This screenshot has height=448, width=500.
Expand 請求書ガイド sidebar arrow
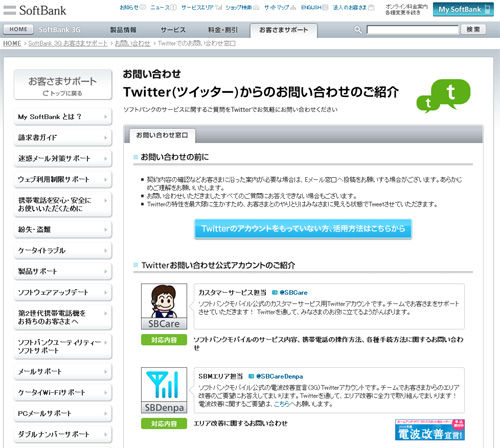[x=106, y=138]
